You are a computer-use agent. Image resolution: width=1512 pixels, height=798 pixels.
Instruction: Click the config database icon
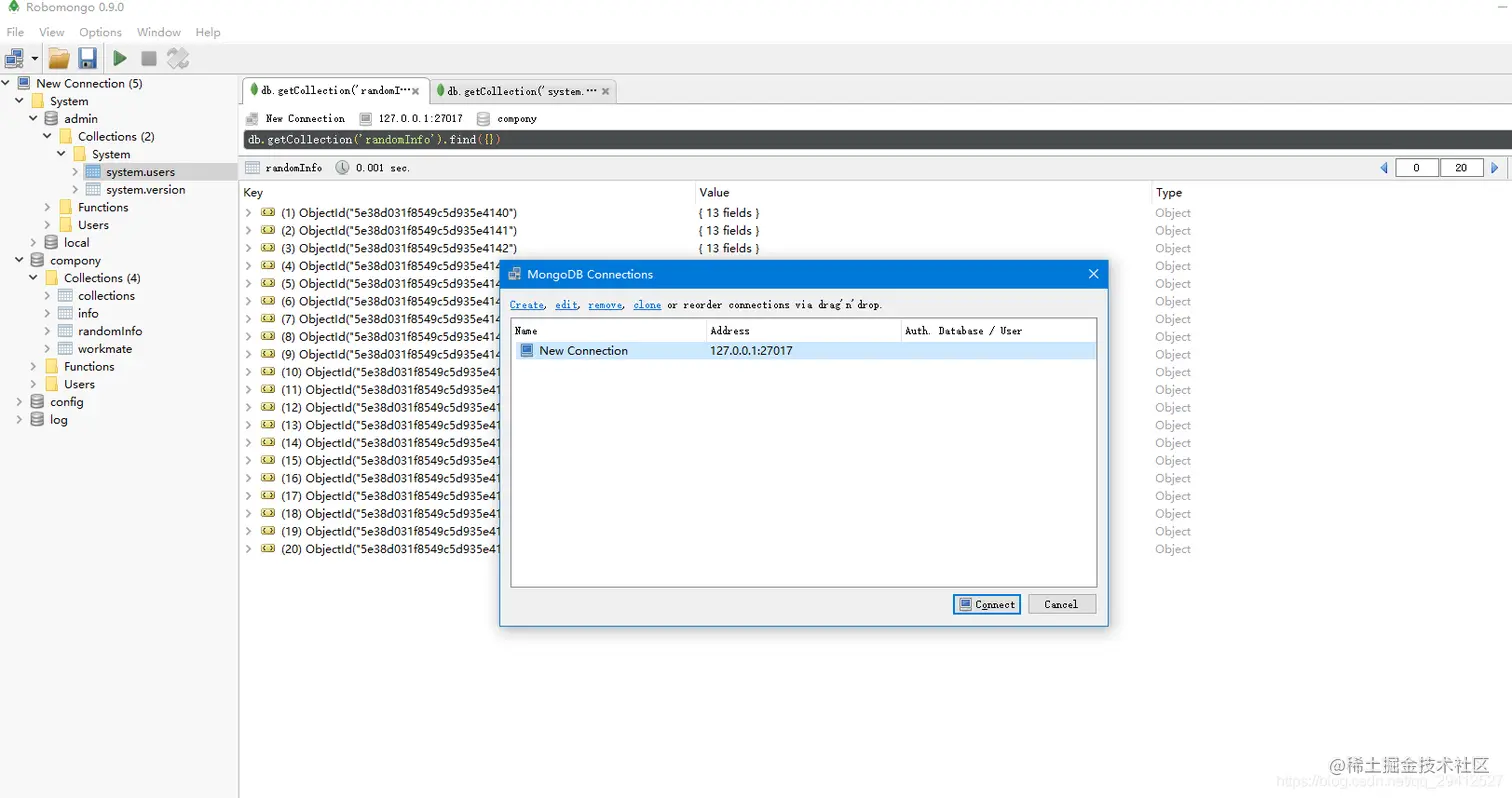[x=37, y=402]
